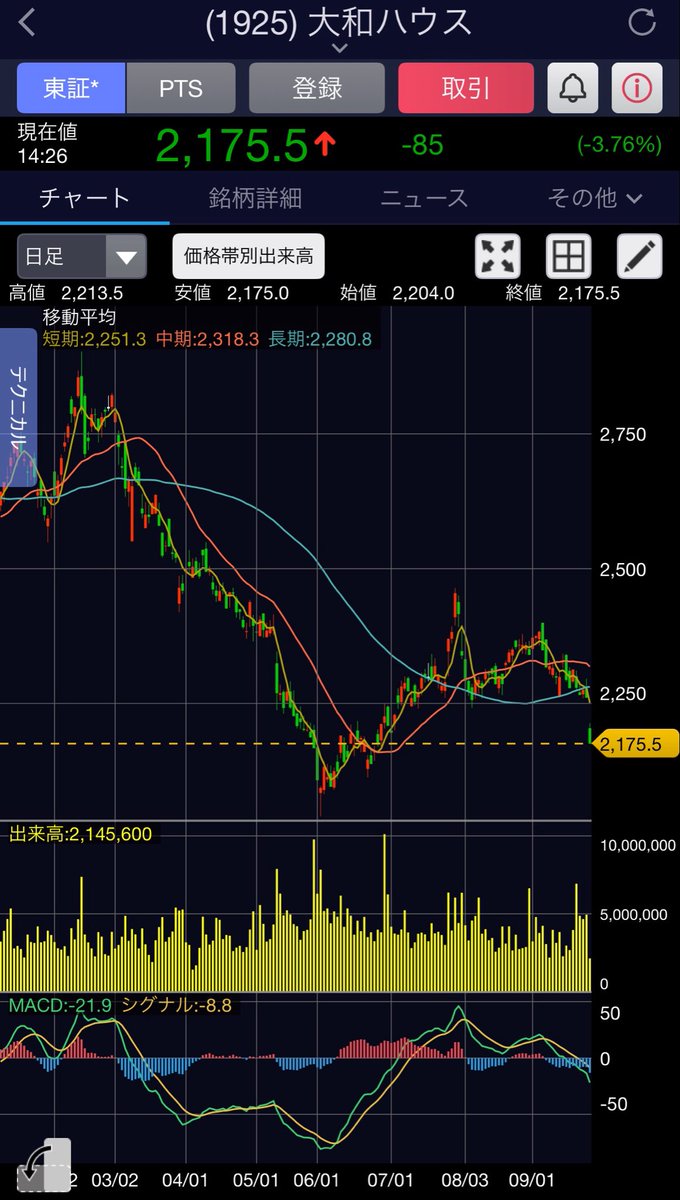Tap the 10,000,000 volume axis label
Image resolution: width=680 pixels, height=1200 pixels.
(x=638, y=845)
